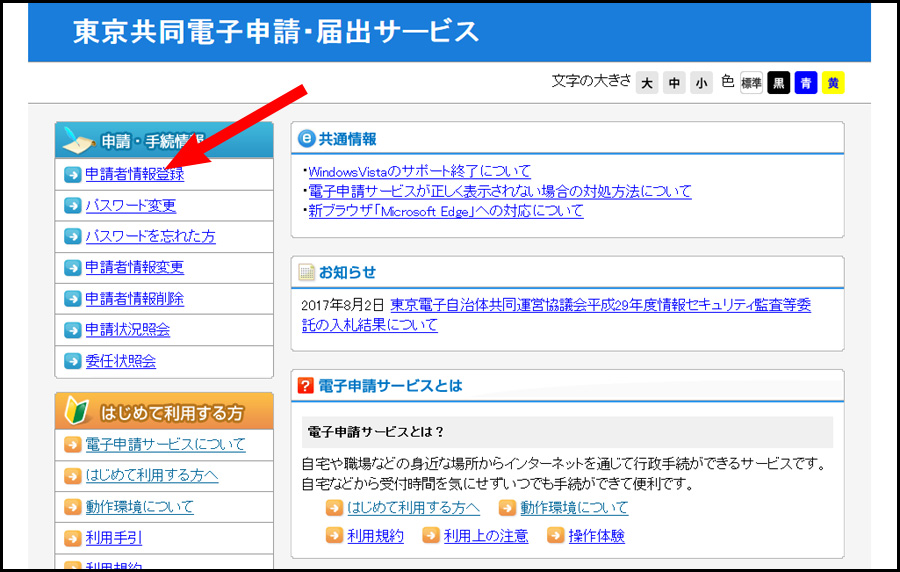Image resolution: width=900 pixels, height=572 pixels.
Task: Click arrow icon beside 申請者情報変更
Action: 72,267
